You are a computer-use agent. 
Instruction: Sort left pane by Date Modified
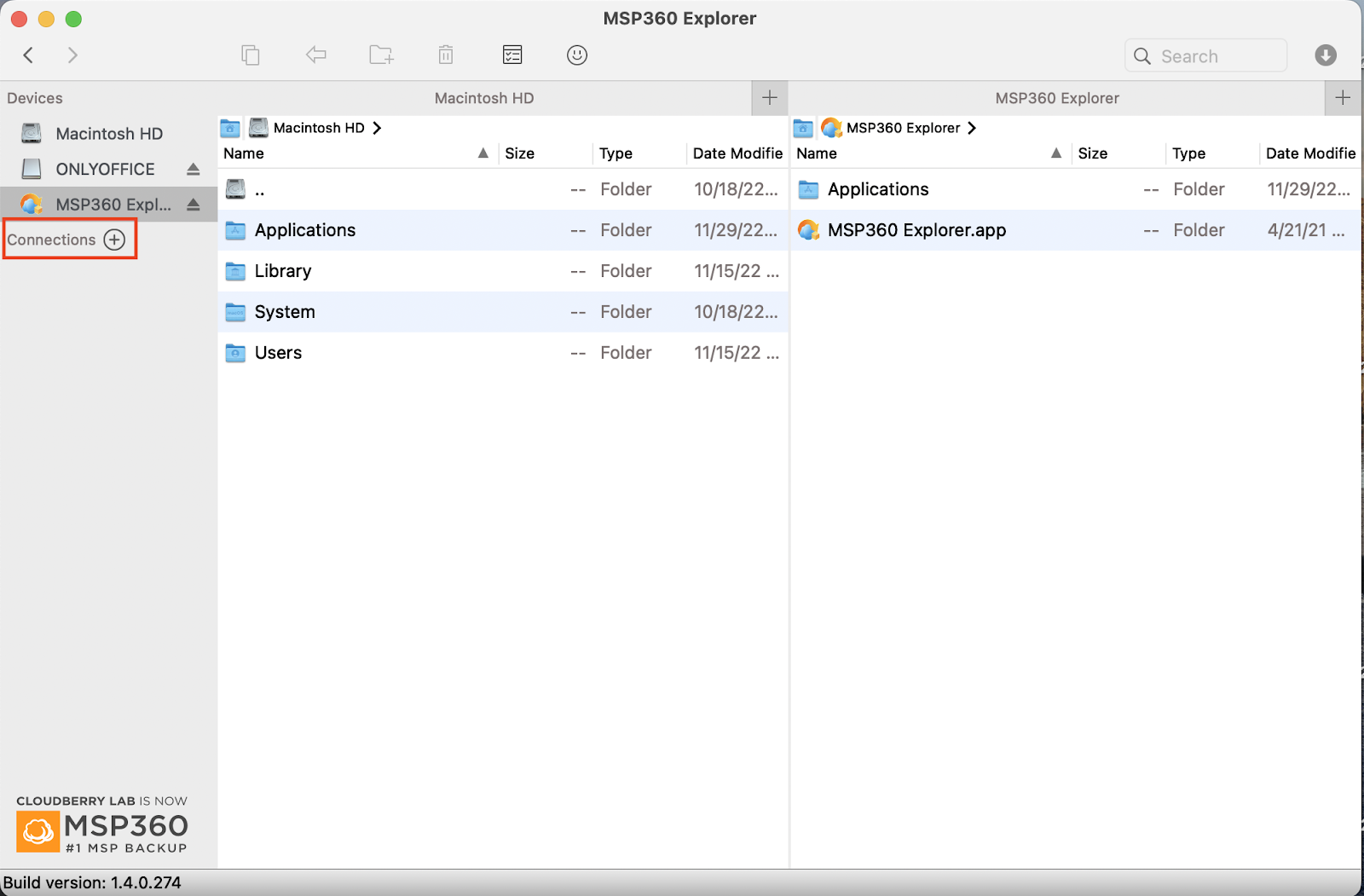(737, 153)
